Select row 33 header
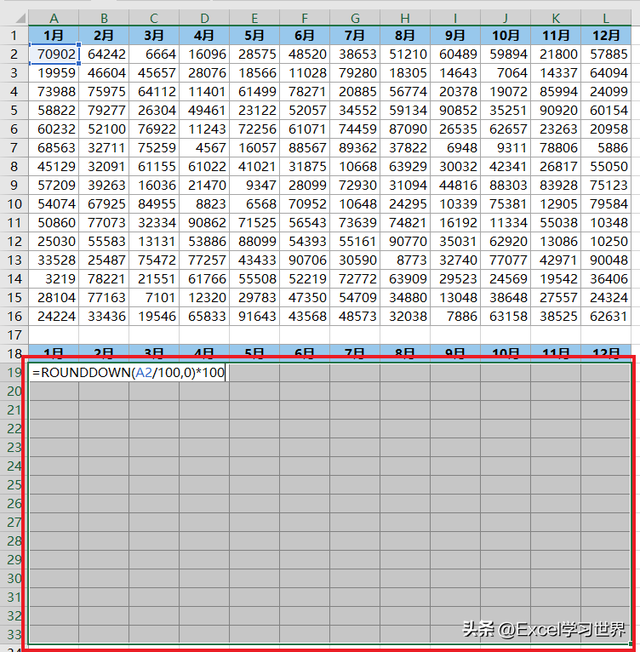The image size is (640, 652). pyautogui.click(x=13, y=635)
